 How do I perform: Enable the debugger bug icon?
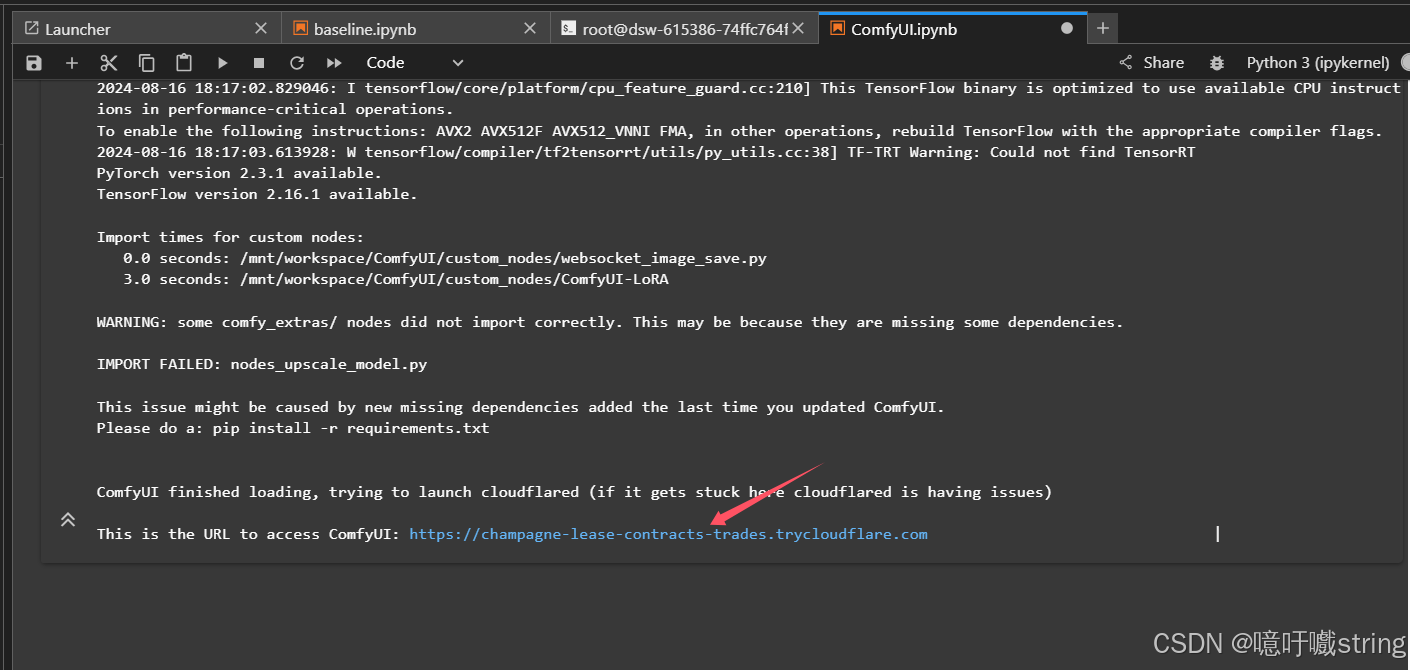coord(1216,63)
